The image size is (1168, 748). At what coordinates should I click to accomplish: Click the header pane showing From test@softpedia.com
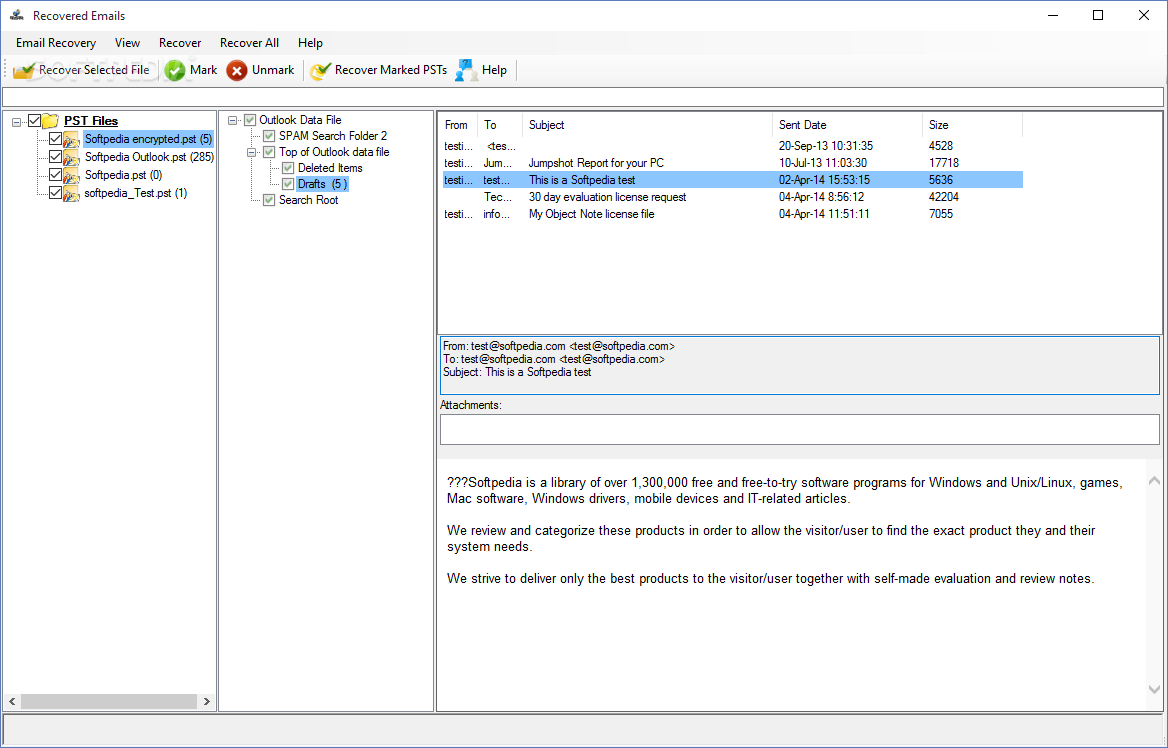click(x=800, y=365)
